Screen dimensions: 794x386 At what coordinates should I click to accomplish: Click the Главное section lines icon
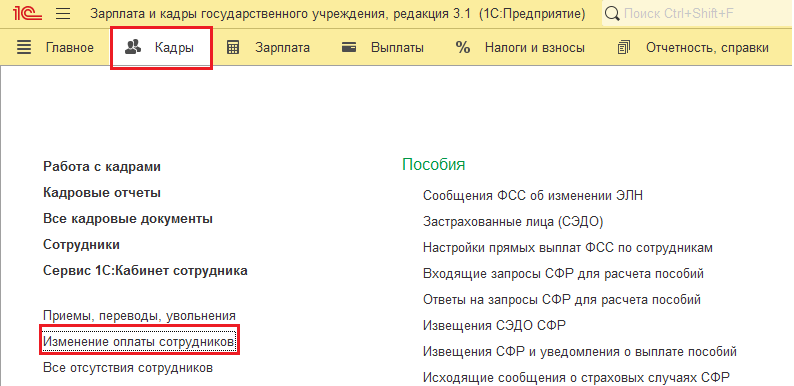[x=24, y=48]
